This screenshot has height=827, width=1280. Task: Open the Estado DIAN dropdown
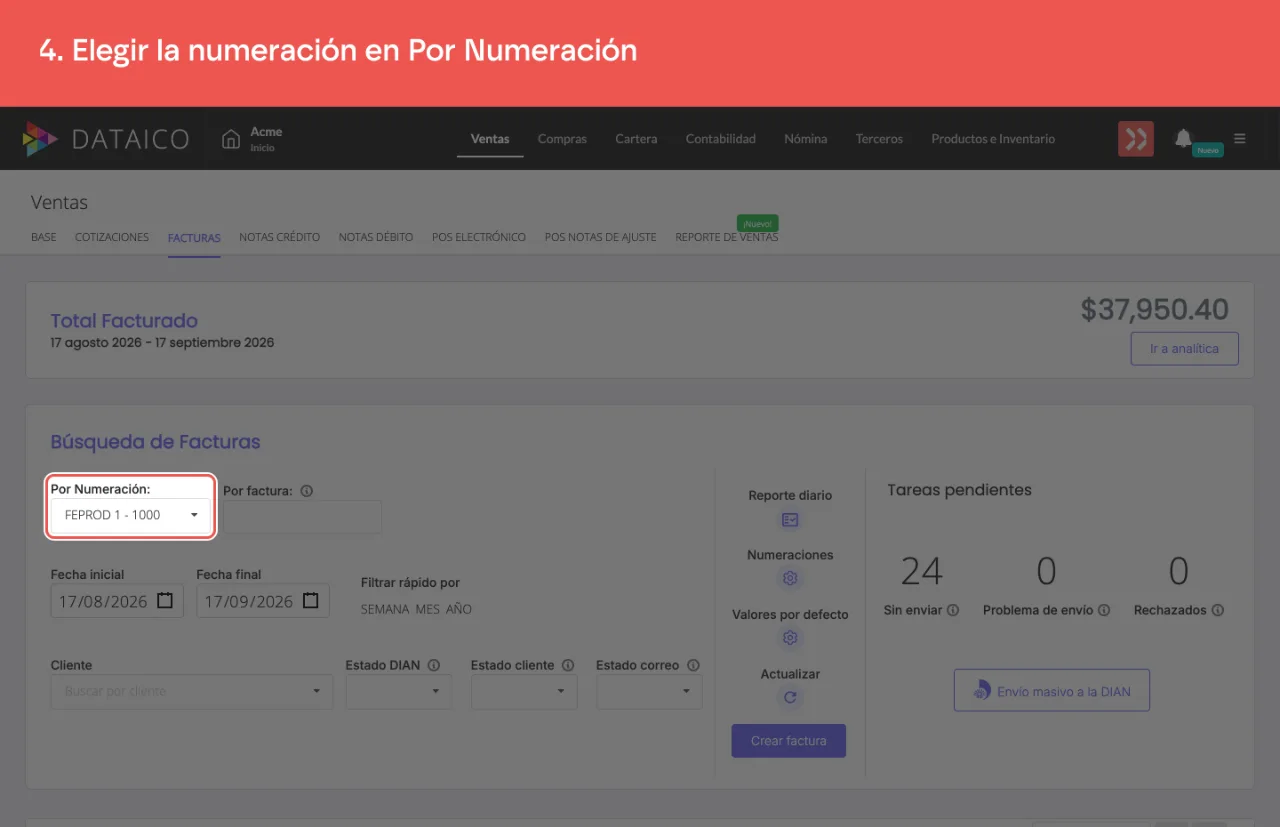click(399, 691)
